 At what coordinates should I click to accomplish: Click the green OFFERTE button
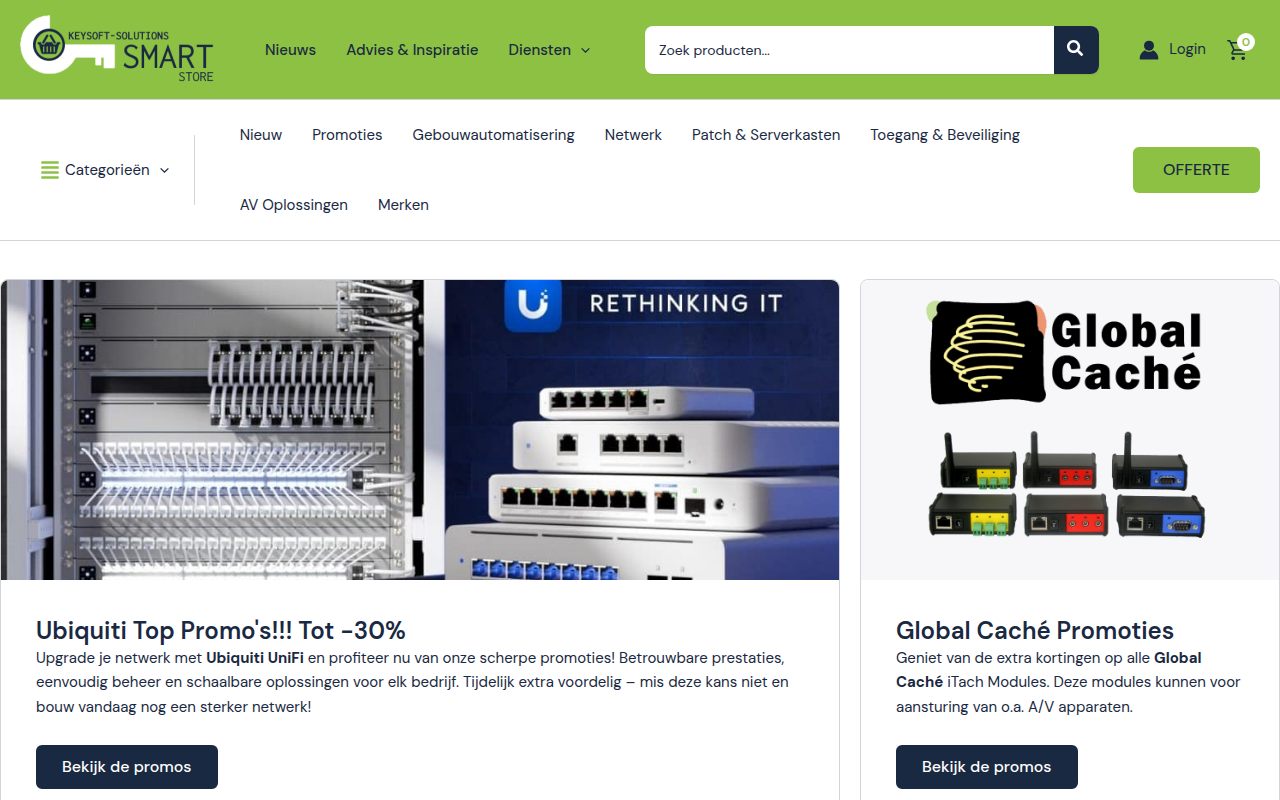click(1196, 170)
